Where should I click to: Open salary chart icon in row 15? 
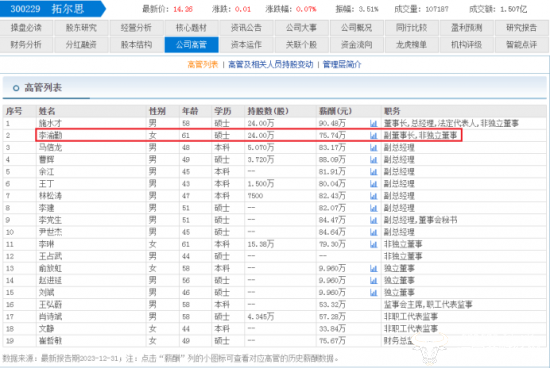373,293
